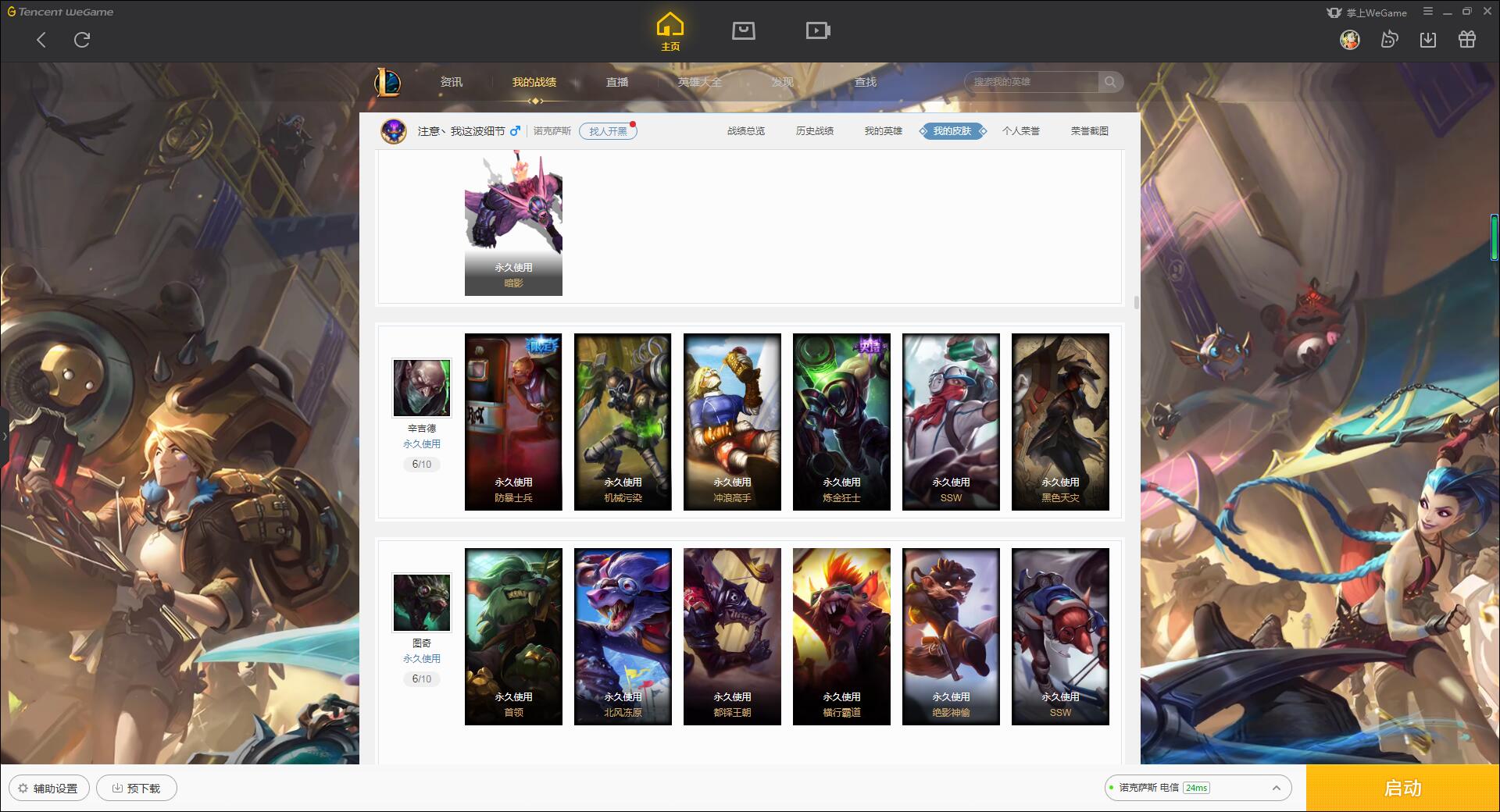
Task: Click the 永久使用 link under 图奇
Action: (422, 658)
